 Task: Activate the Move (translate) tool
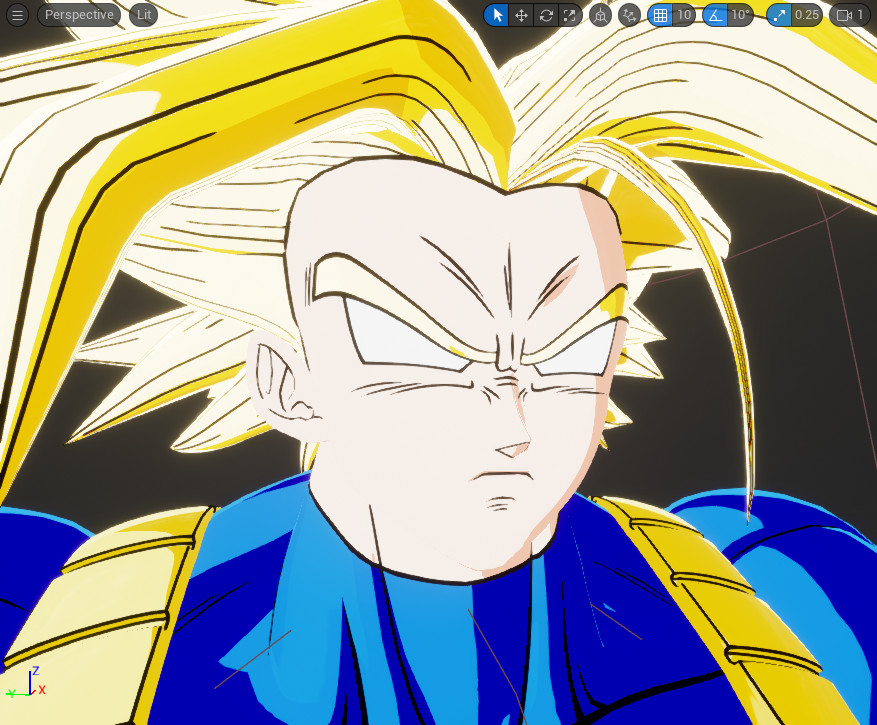pyautogui.click(x=521, y=15)
